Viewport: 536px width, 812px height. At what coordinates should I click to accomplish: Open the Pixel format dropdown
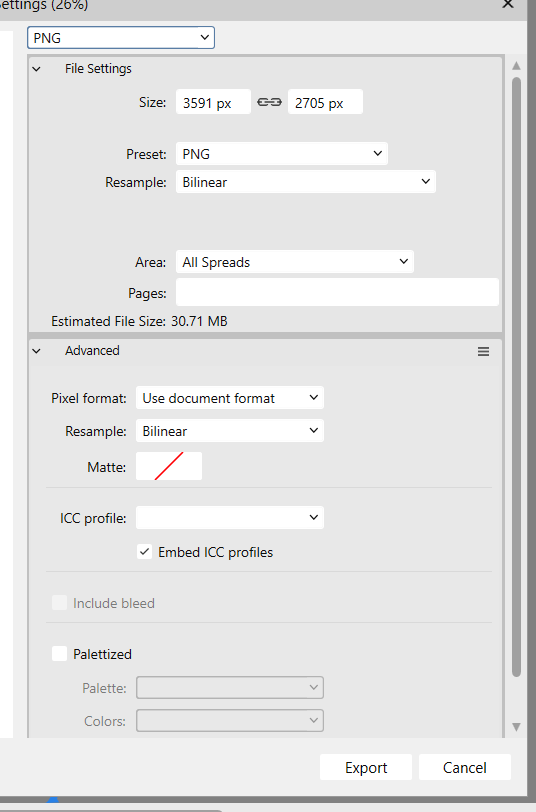point(230,398)
